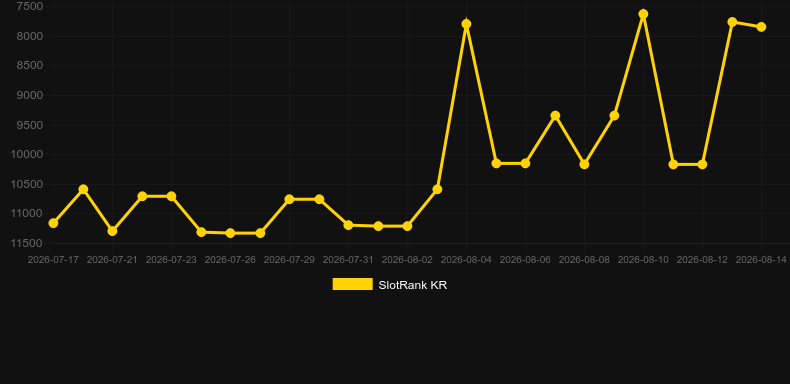
Task: Select the data point at 2026-07-31
Action: (348, 225)
